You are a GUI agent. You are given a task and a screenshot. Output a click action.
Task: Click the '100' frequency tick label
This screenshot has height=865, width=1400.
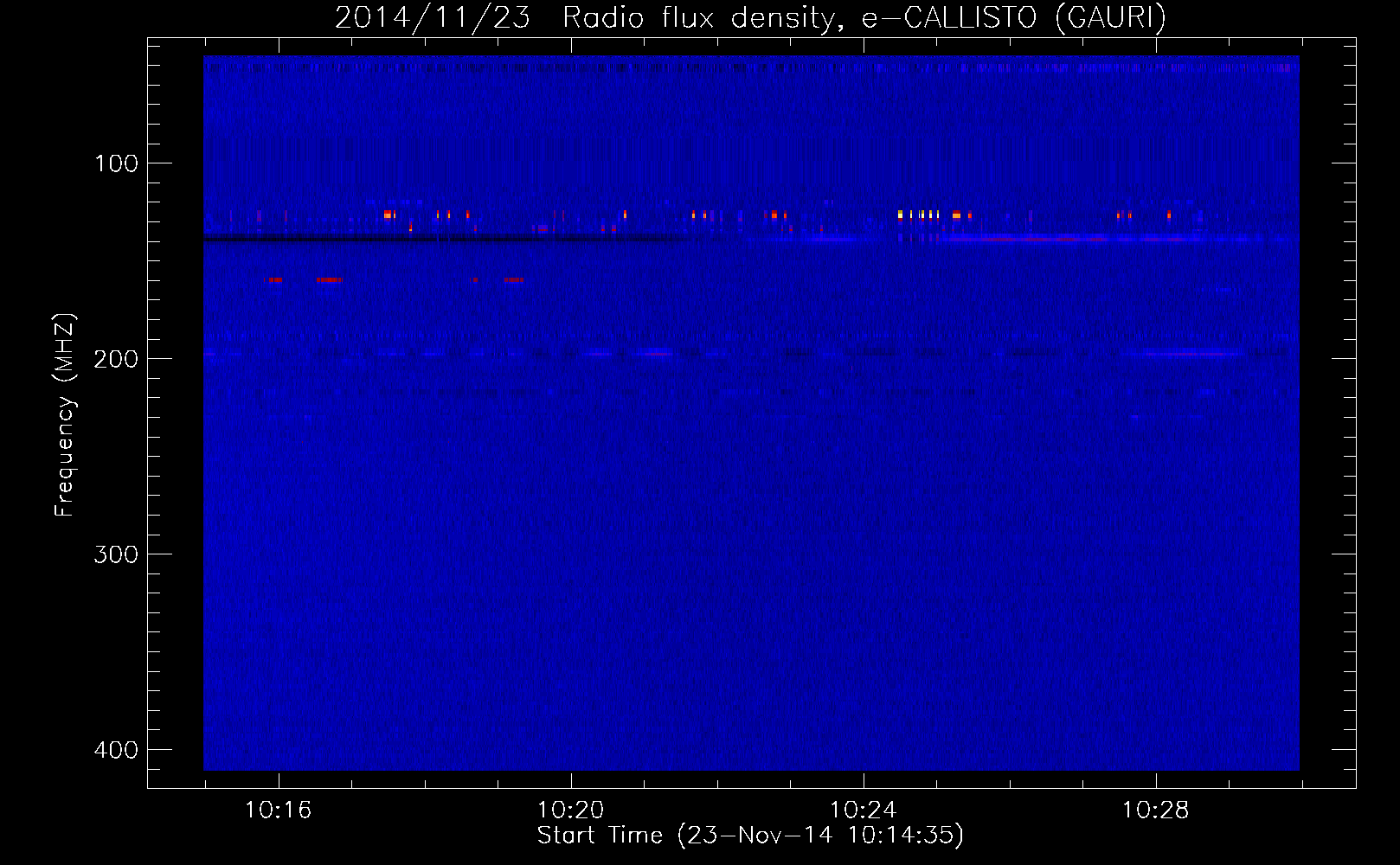pos(116,163)
